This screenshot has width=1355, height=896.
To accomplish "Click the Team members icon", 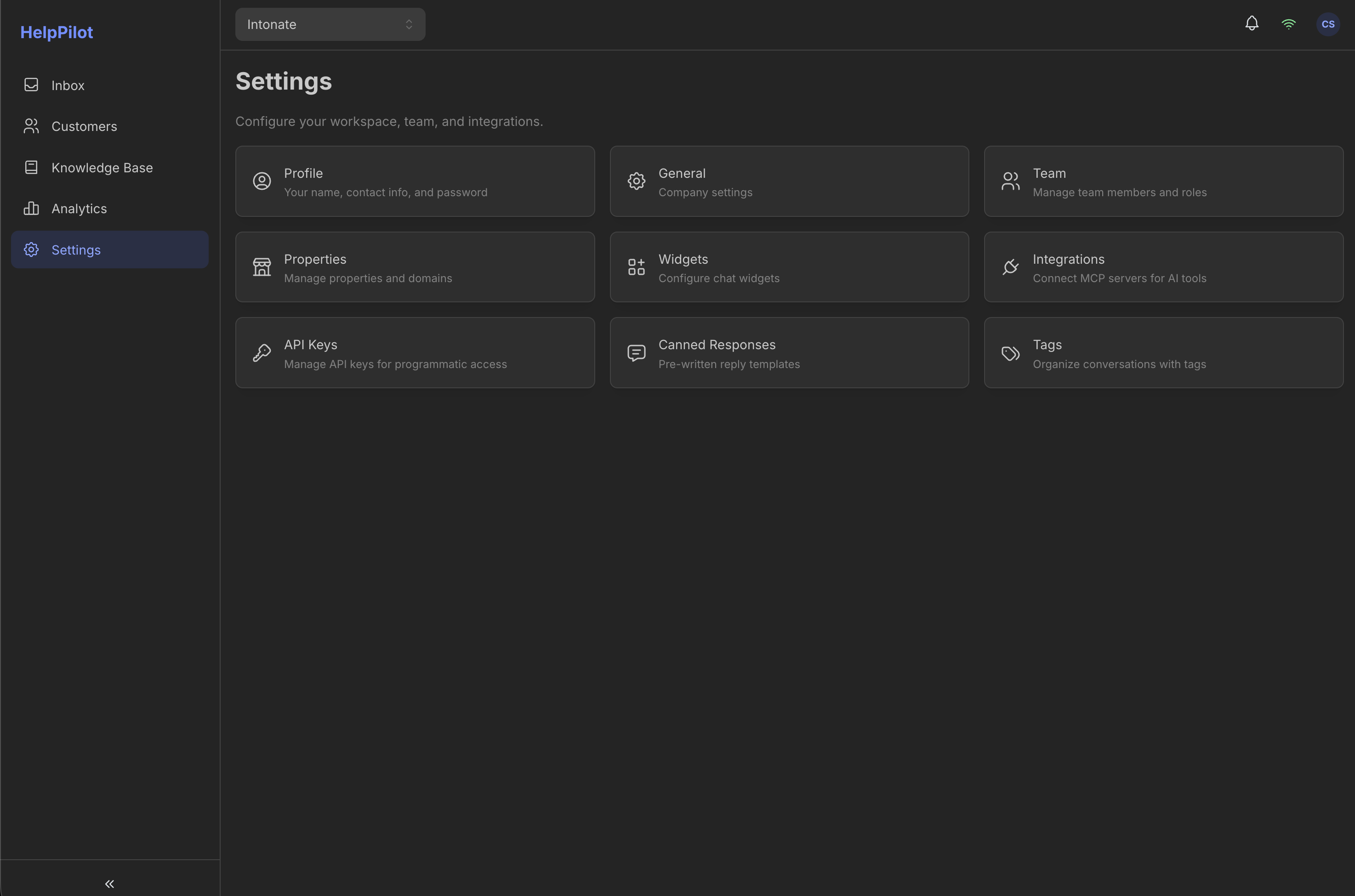I will click(x=1010, y=181).
